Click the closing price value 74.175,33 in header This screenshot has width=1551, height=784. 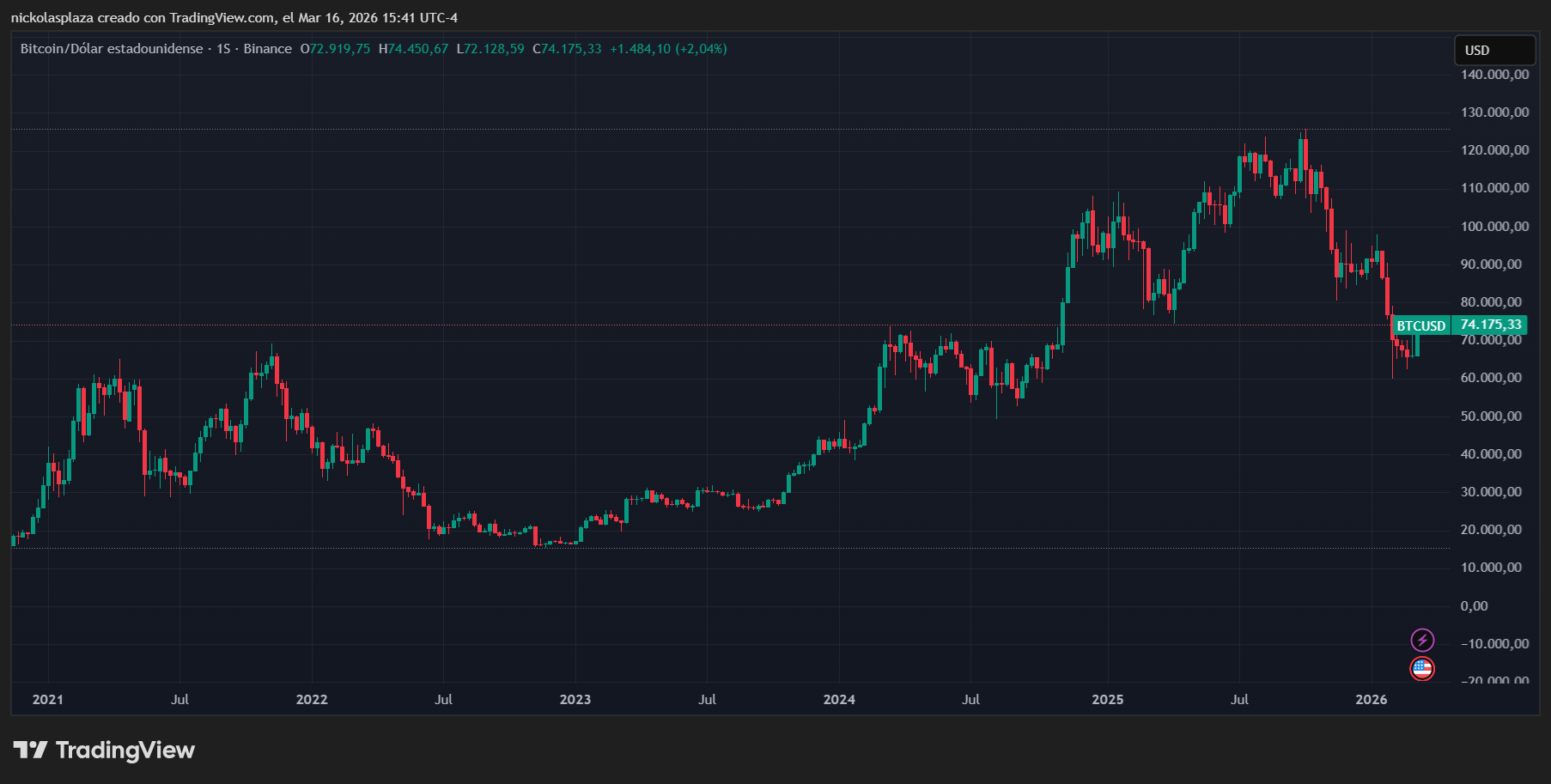(571, 49)
